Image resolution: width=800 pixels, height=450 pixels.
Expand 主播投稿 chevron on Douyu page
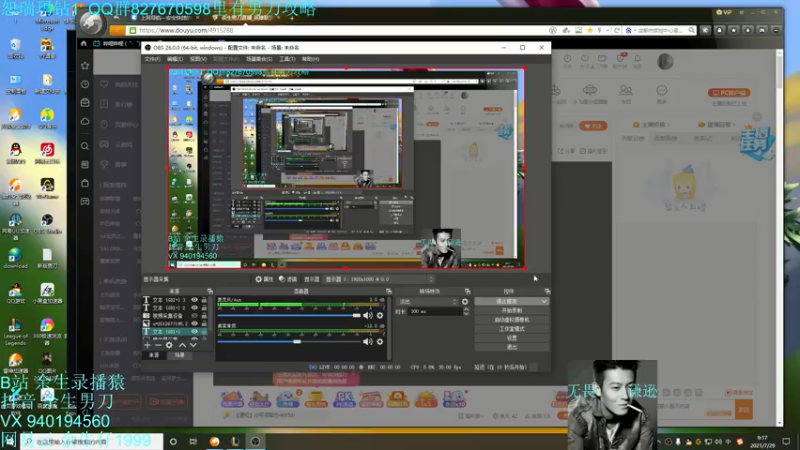tap(669, 124)
